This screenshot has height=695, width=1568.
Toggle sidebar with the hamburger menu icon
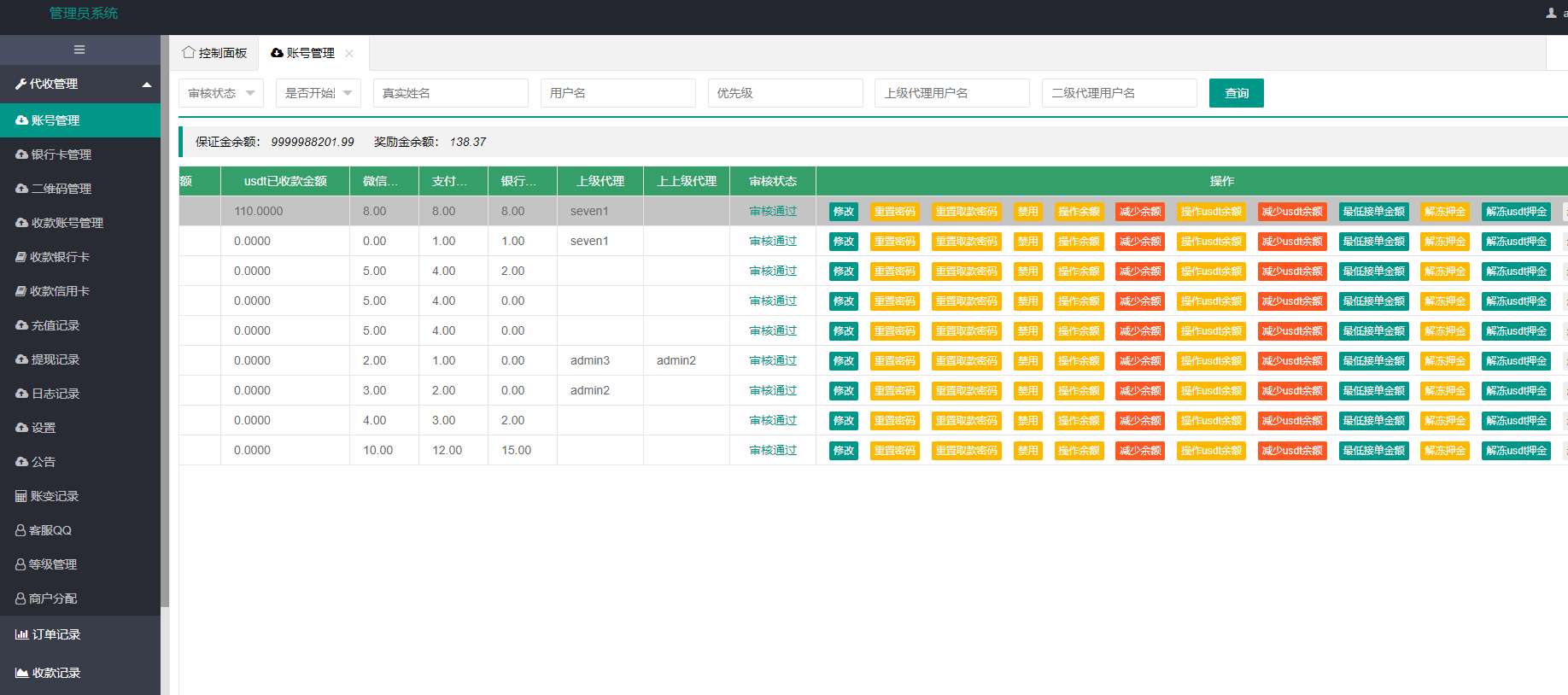point(79,50)
